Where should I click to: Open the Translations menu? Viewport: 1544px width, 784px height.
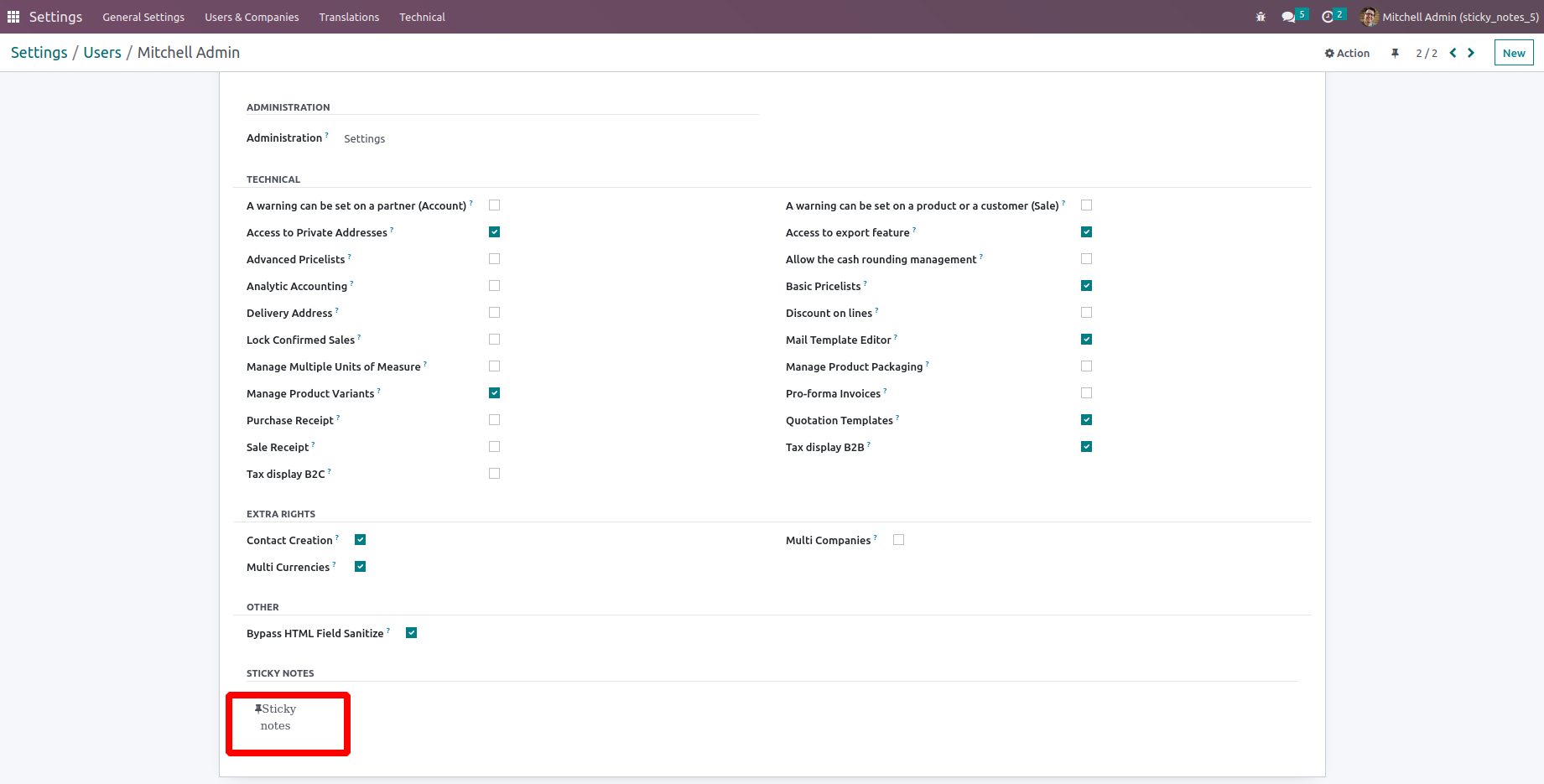coord(349,17)
